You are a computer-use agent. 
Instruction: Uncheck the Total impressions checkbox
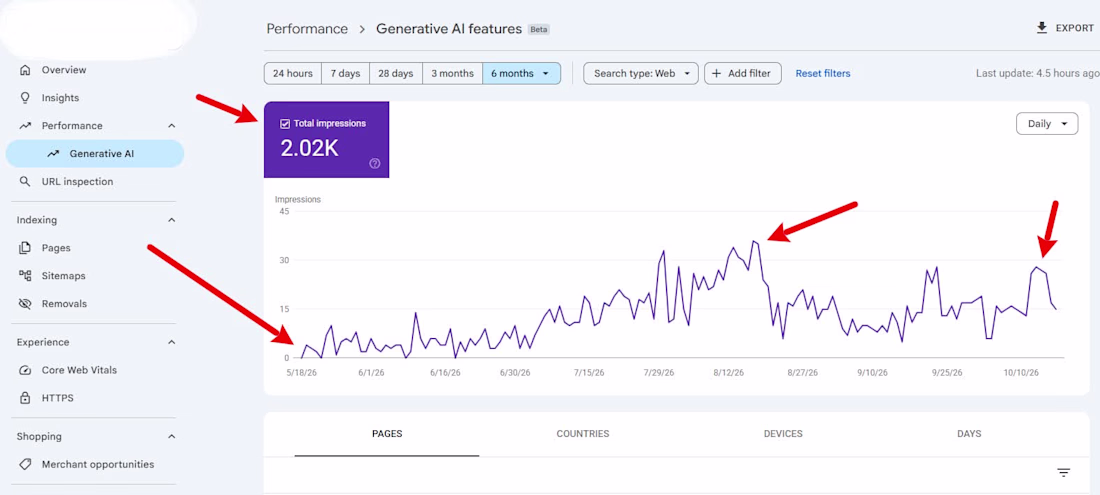pos(285,123)
